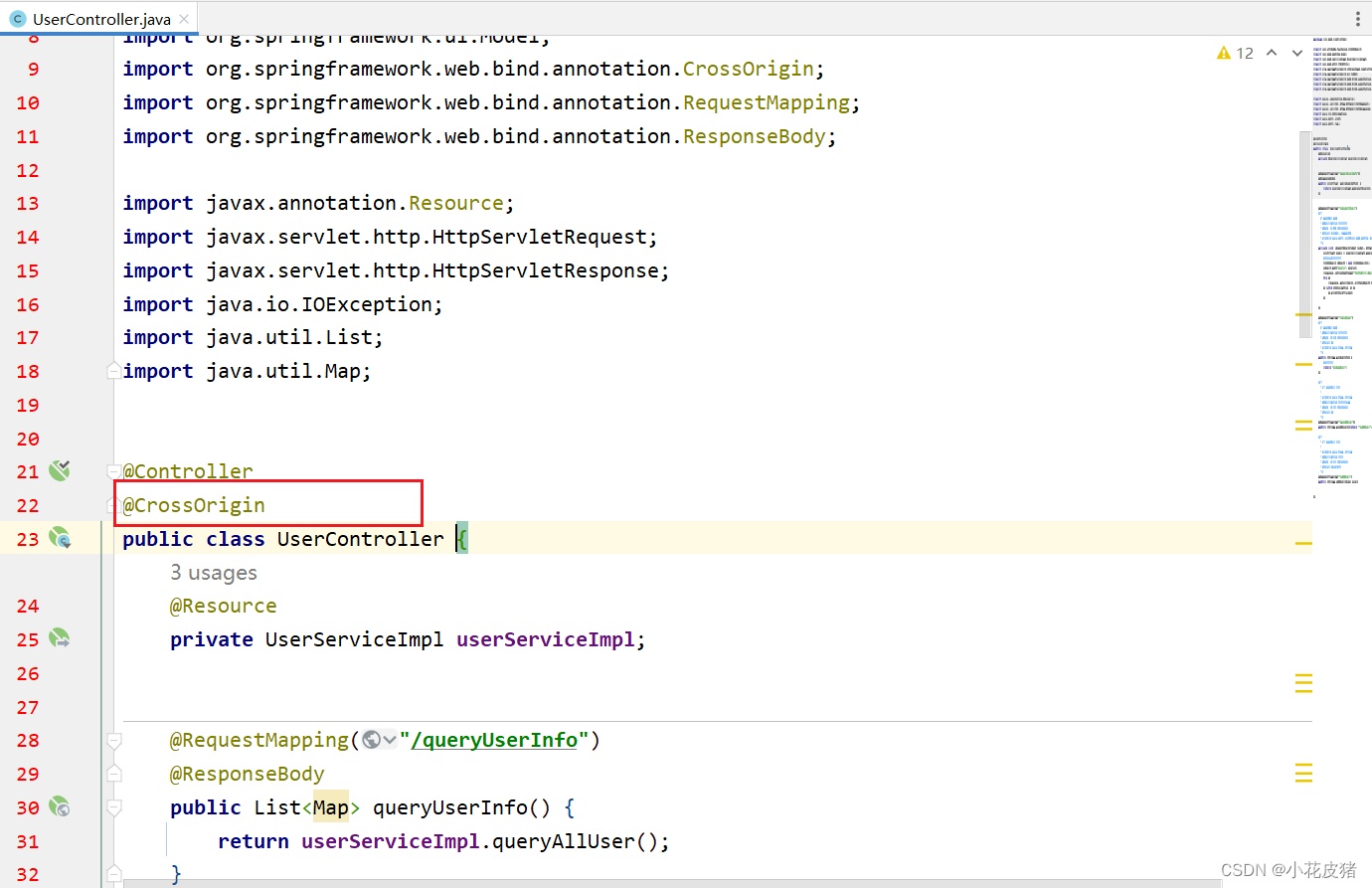Open the '3 usages' inlay hint
The height and width of the screenshot is (888, 1372).
click(214, 573)
